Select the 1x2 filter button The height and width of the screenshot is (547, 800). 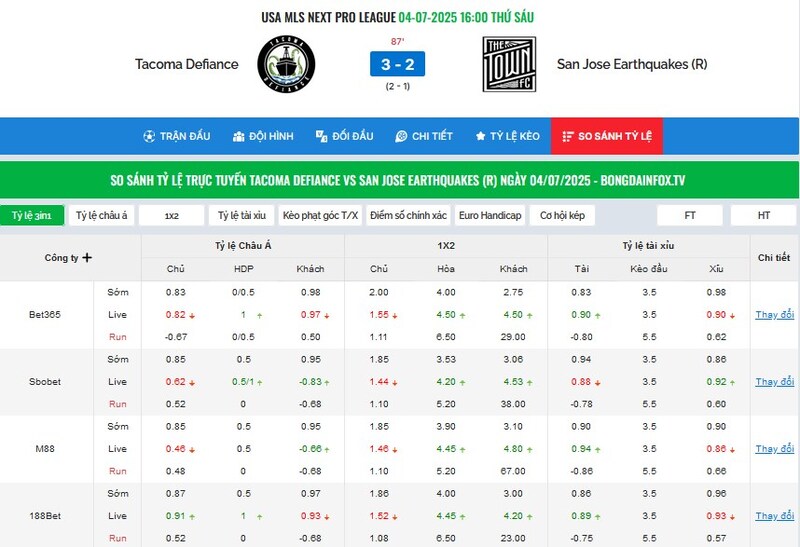[171, 215]
